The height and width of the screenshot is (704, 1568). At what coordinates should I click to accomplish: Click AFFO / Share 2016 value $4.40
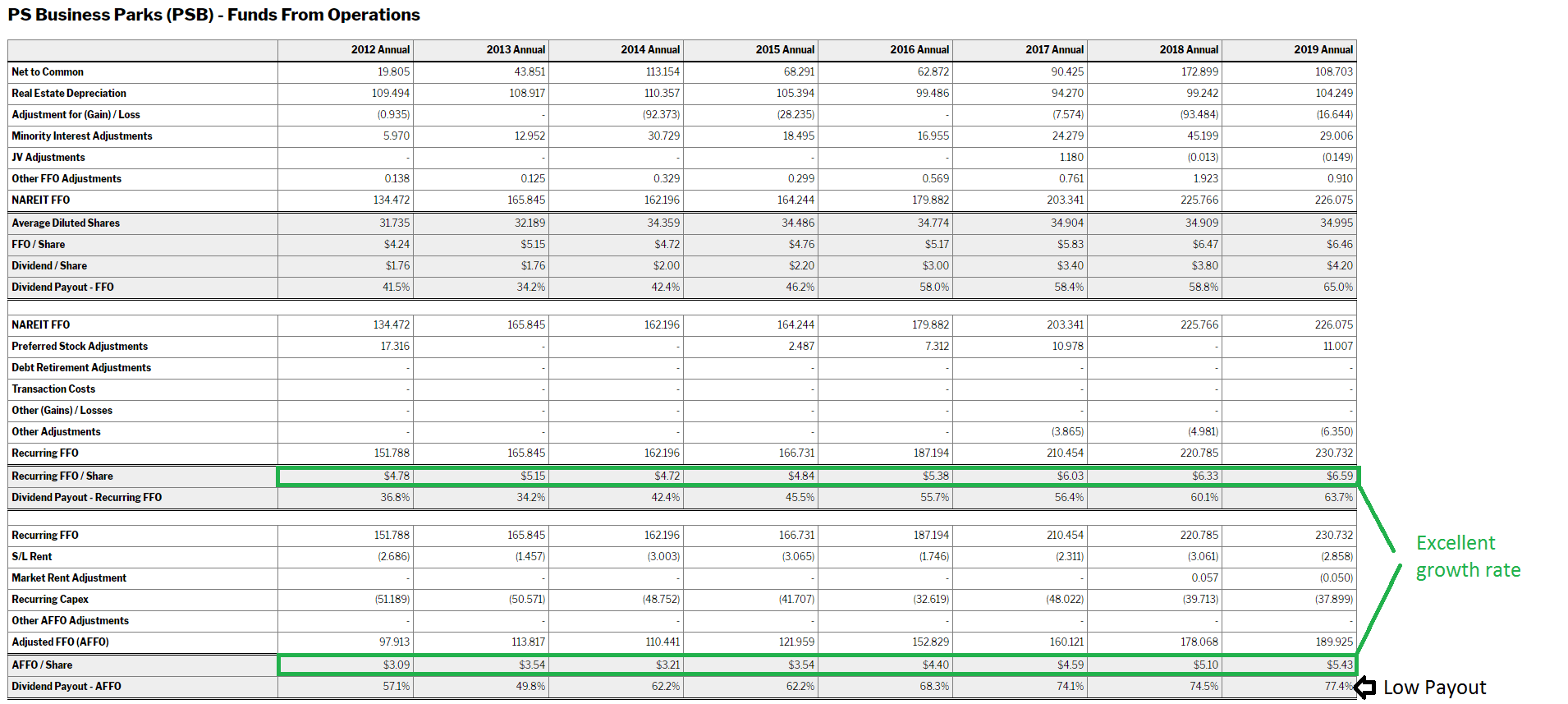pyautogui.click(x=936, y=665)
